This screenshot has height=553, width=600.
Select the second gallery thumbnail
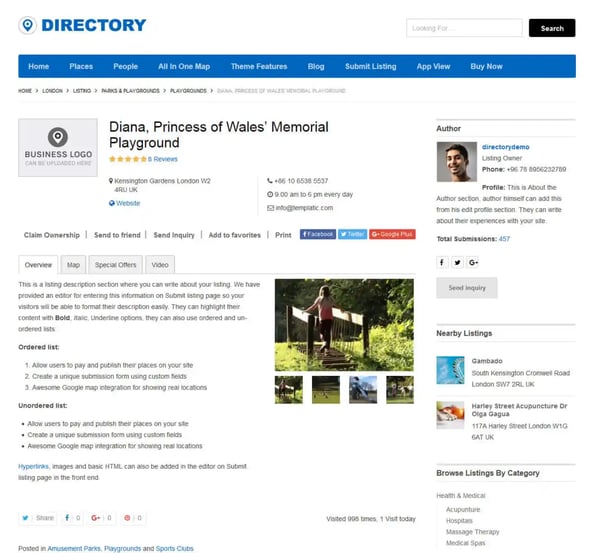click(326, 390)
